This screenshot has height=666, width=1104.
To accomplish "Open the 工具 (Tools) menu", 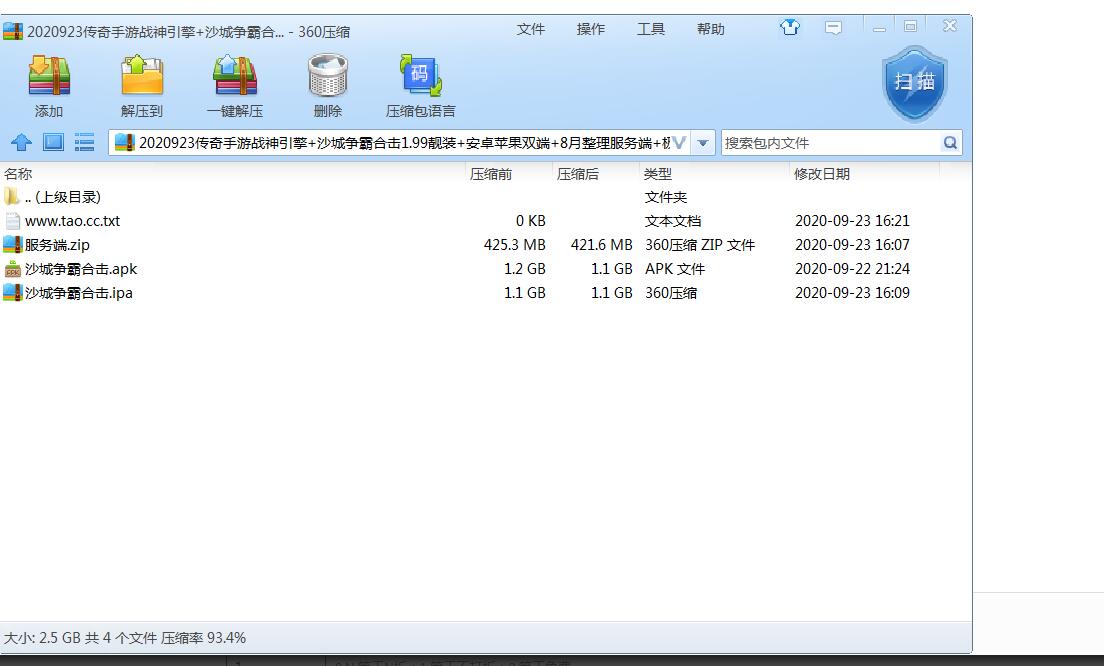I will (x=650, y=29).
